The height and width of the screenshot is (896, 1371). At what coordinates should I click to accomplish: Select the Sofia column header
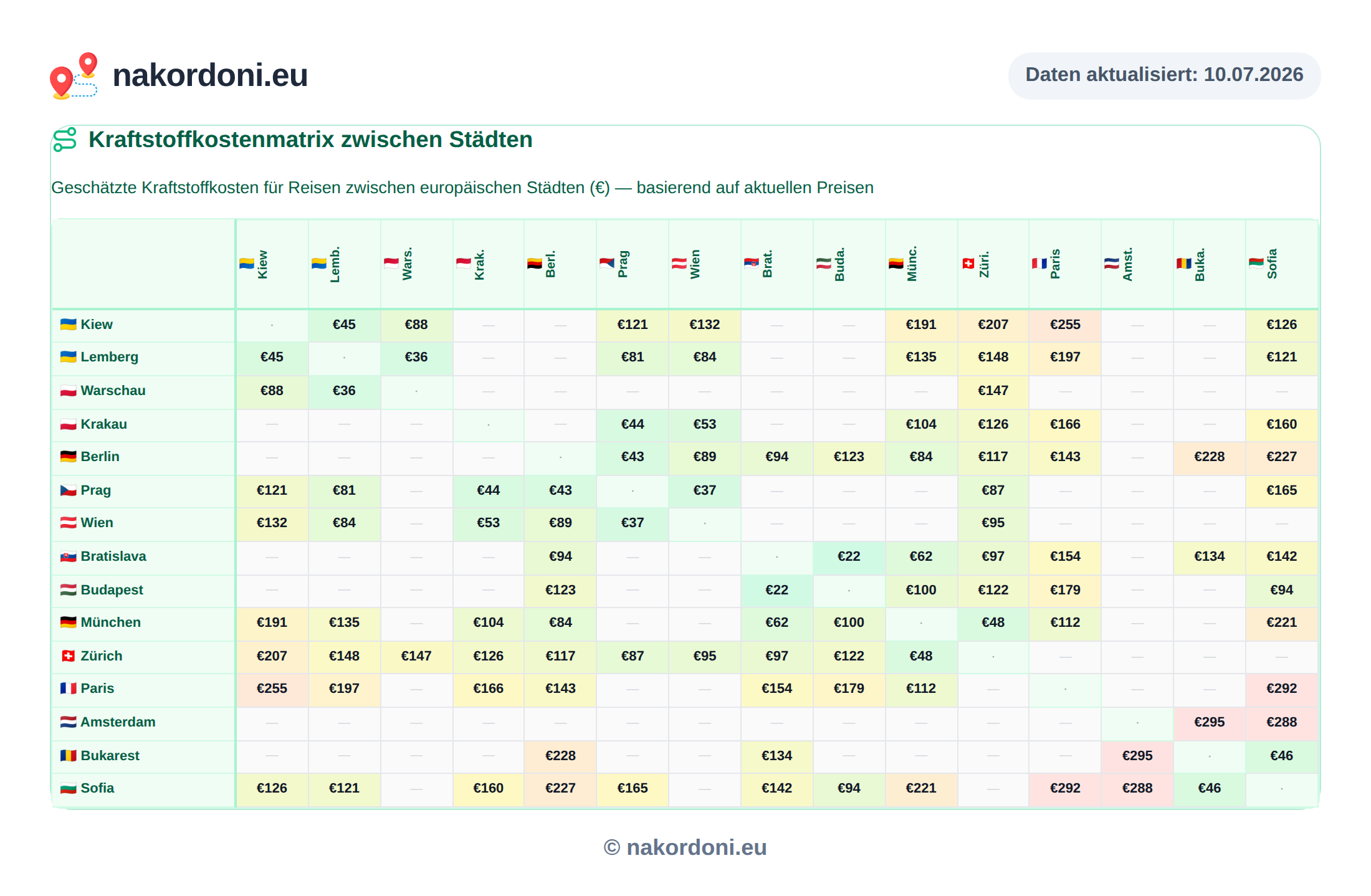coord(1282,264)
